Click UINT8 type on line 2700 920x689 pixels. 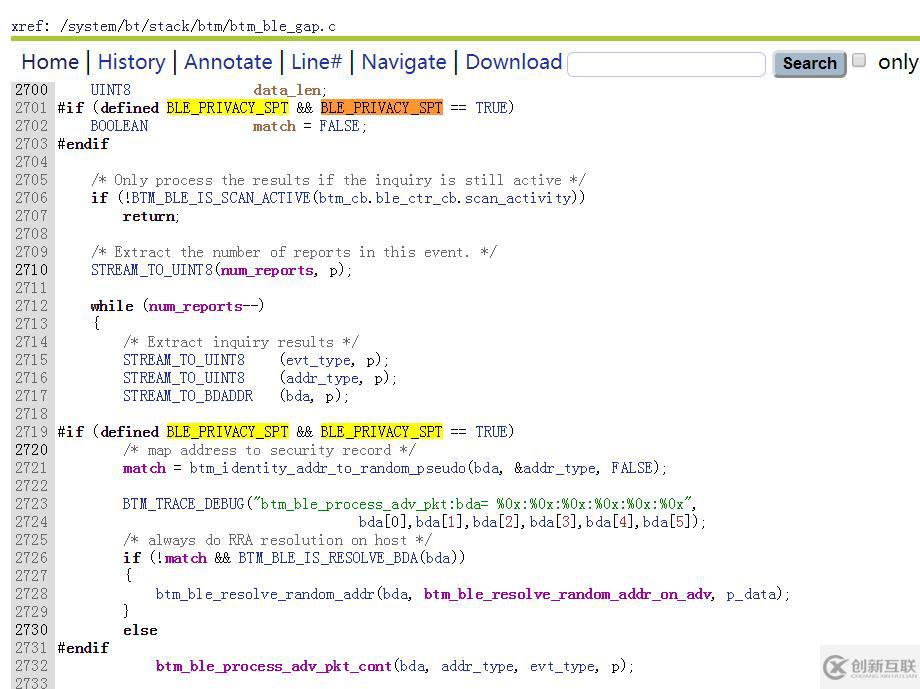click(x=110, y=90)
